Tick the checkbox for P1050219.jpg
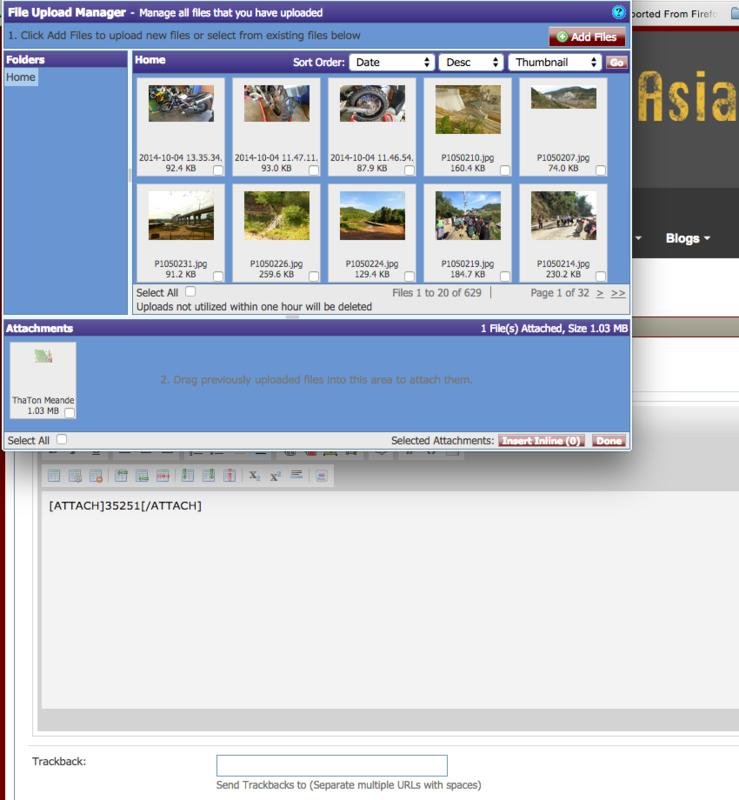The height and width of the screenshot is (800, 739). pyautogui.click(x=505, y=276)
